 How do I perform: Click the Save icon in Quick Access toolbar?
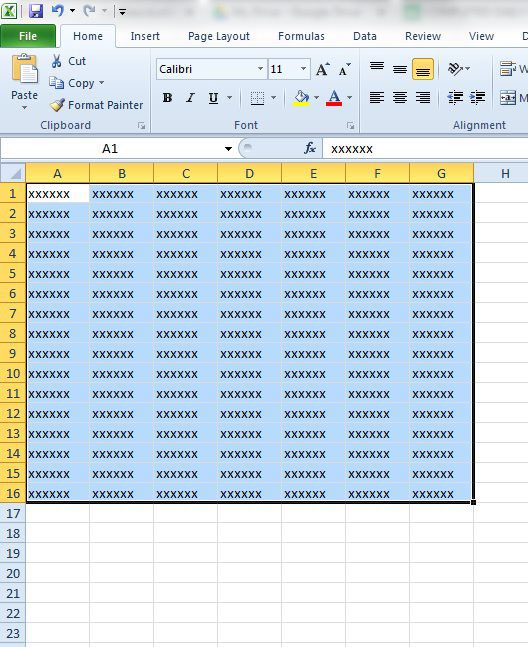click(36, 11)
